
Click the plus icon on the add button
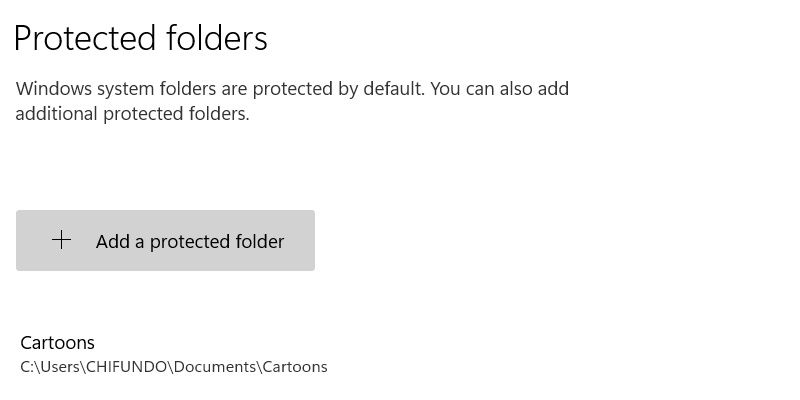[62, 240]
